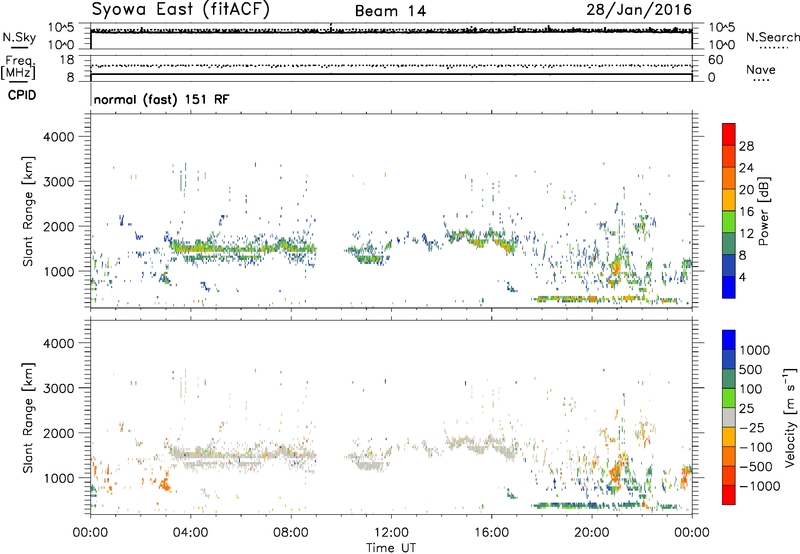Click the 'Syowa East (fitACF)' title
This screenshot has width=800, height=554.
point(181,10)
